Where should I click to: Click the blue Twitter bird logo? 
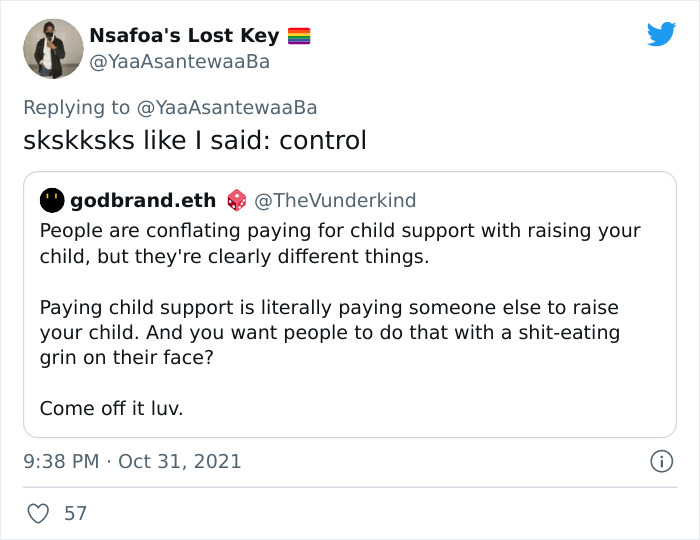[661, 33]
